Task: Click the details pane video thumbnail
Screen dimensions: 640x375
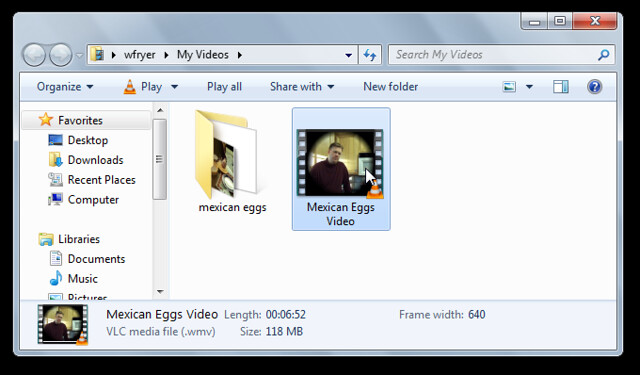Action: (62, 324)
